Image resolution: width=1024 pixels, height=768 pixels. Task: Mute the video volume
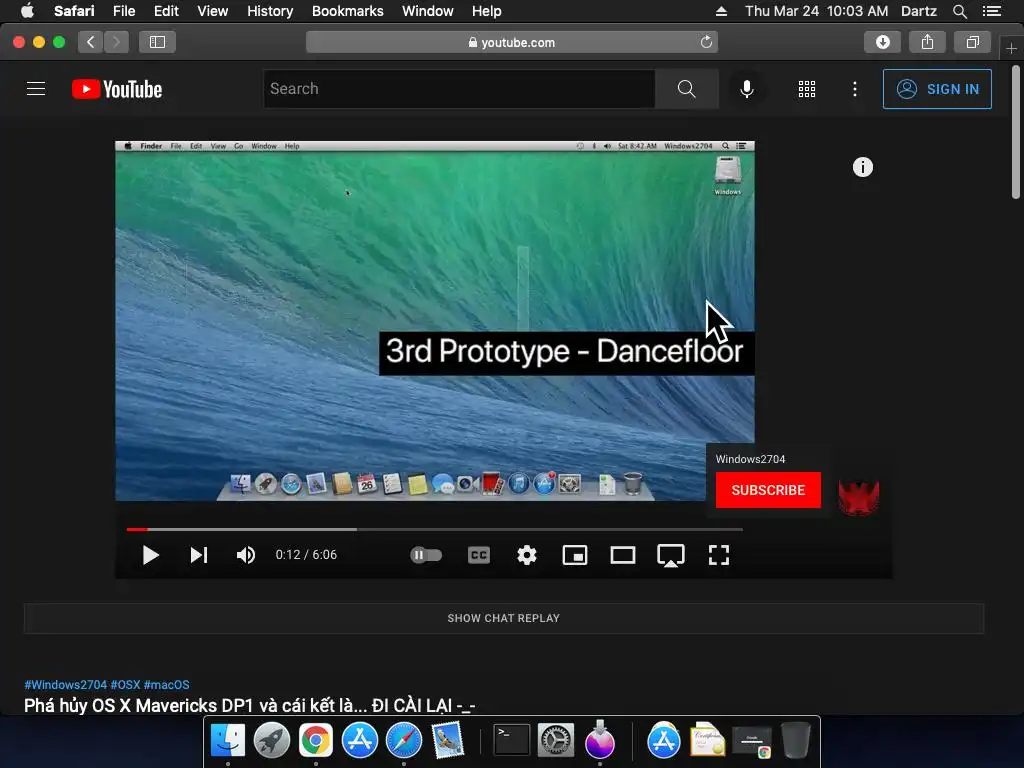[246, 555]
